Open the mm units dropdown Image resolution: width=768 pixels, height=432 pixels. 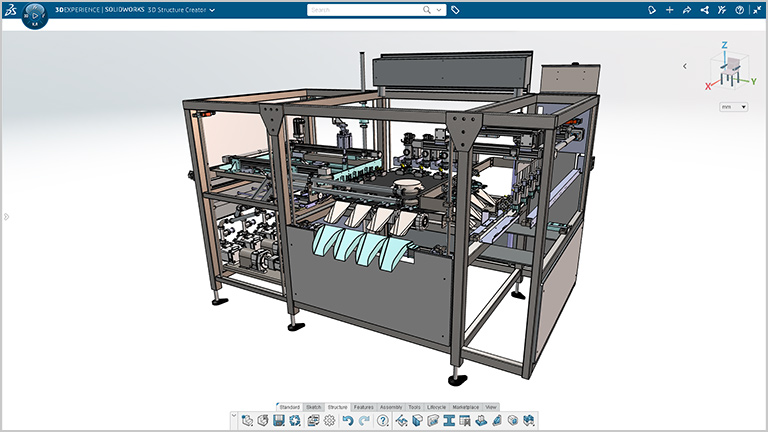point(733,107)
